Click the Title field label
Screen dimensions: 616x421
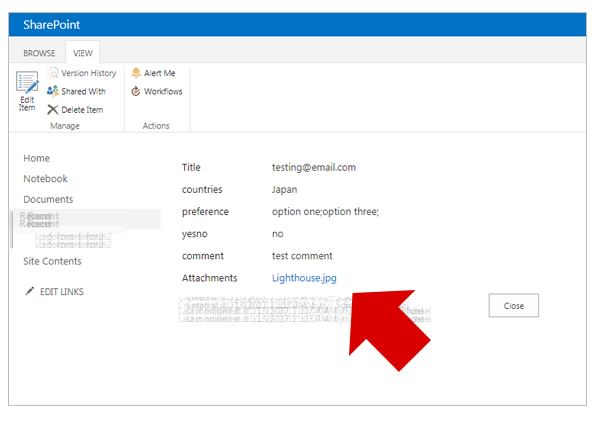click(191, 167)
